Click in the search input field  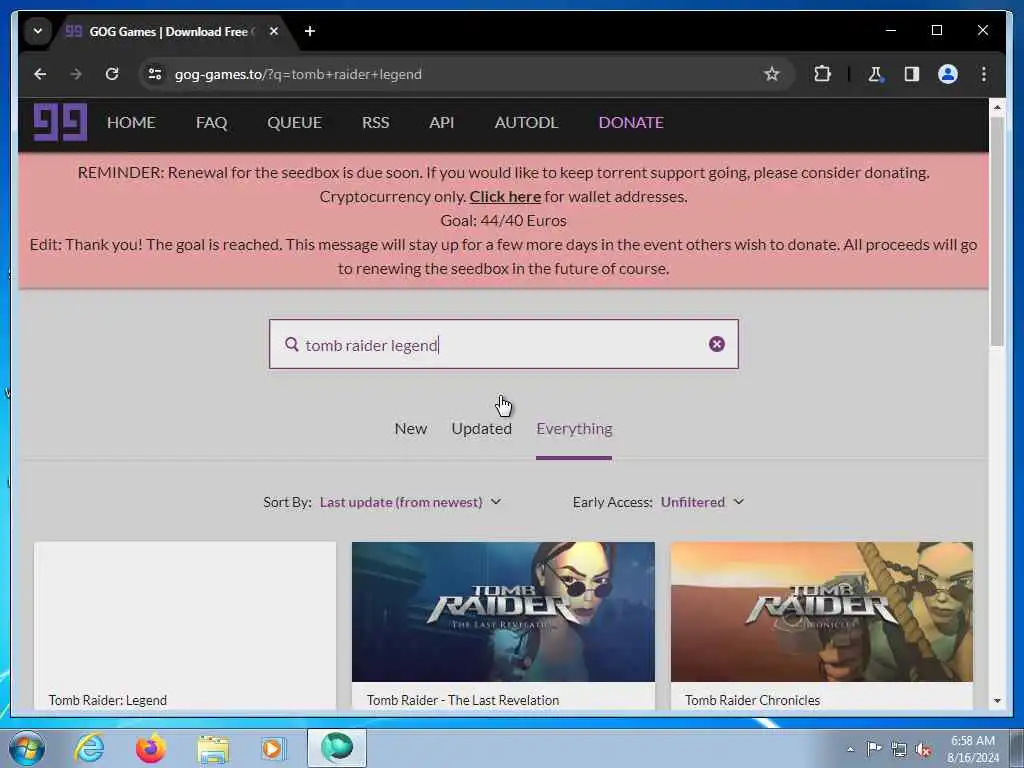pyautogui.click(x=504, y=344)
